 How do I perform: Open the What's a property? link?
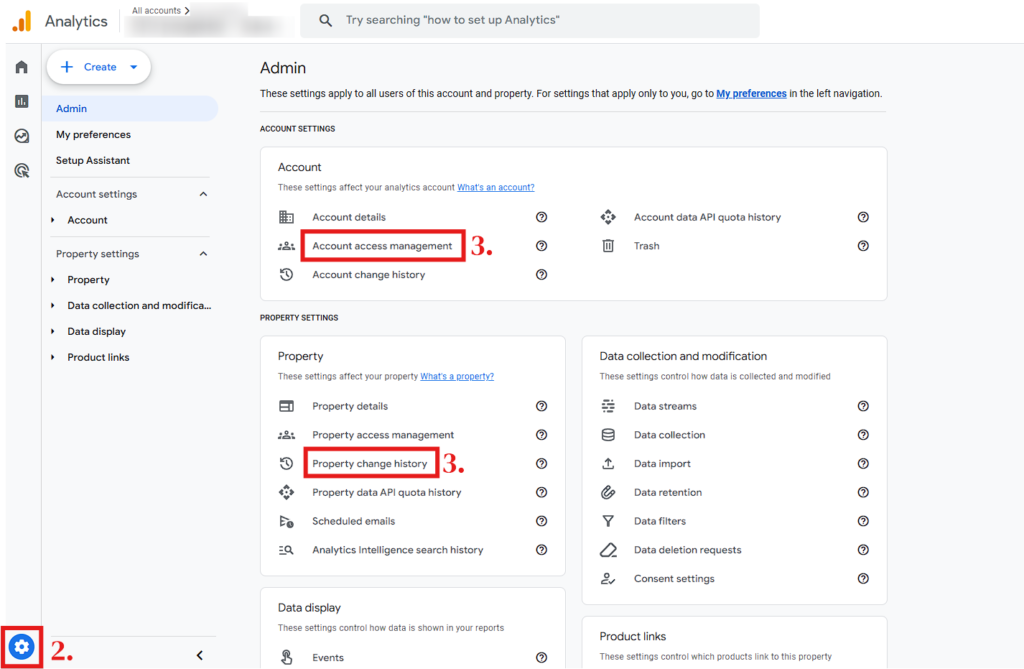click(457, 376)
